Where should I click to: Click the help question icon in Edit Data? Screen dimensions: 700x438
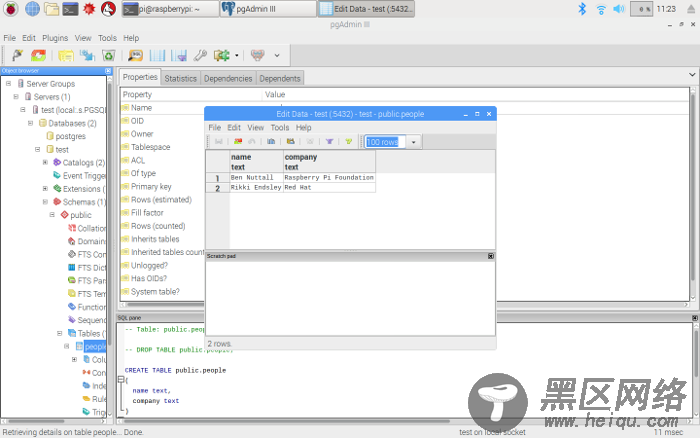coord(349,142)
